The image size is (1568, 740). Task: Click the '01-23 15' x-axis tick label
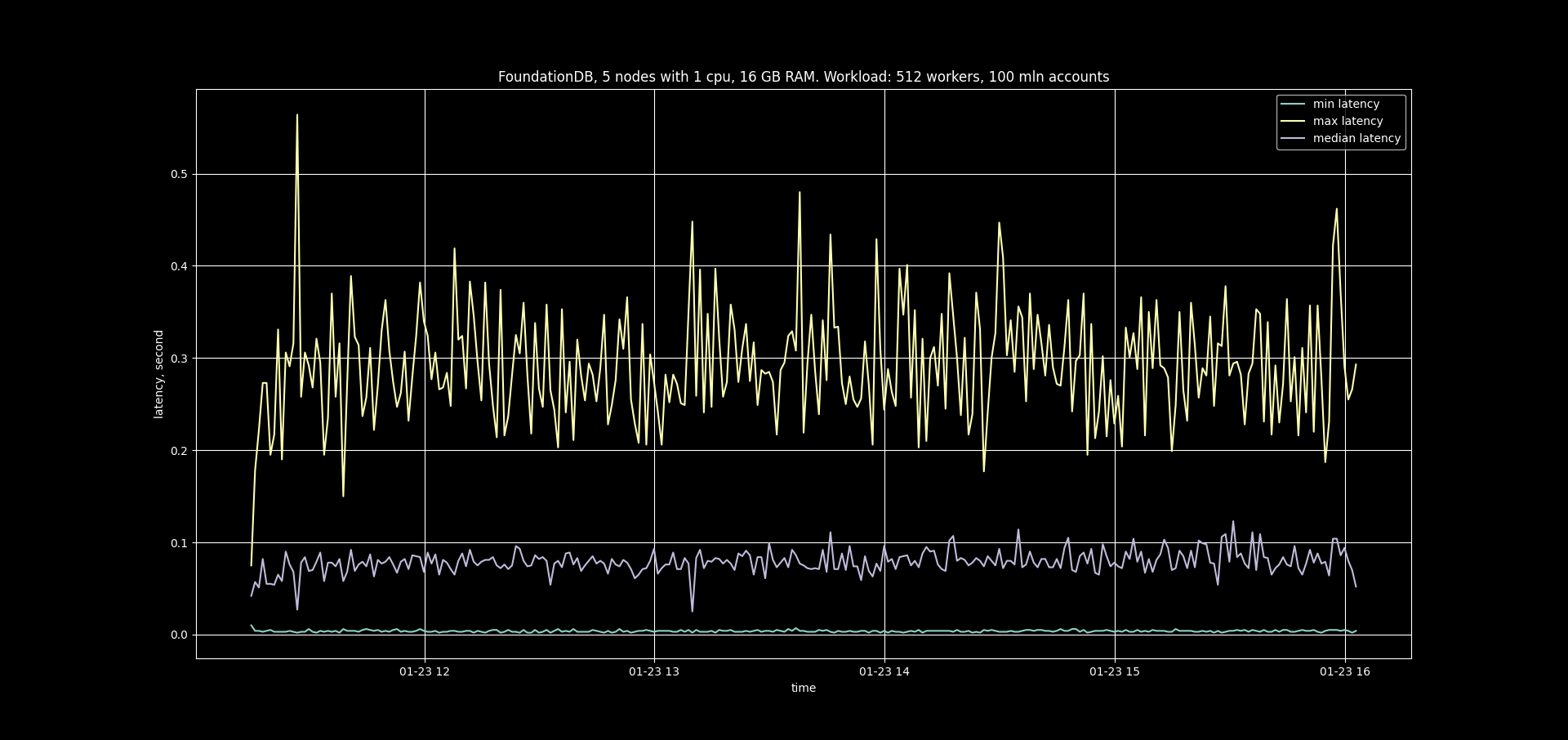click(x=1115, y=671)
